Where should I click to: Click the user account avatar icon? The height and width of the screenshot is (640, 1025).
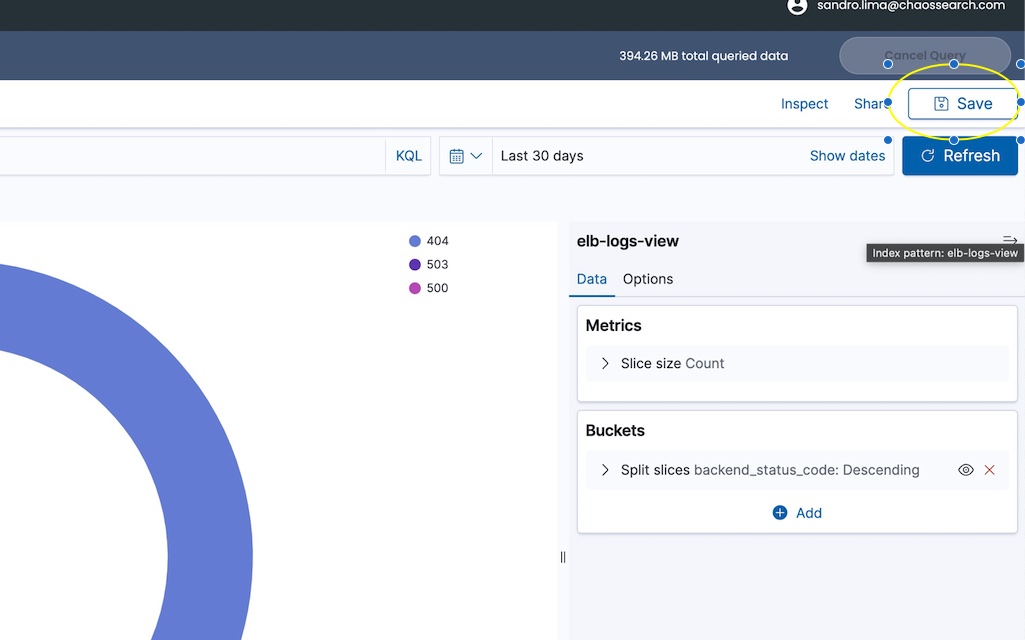click(x=797, y=7)
